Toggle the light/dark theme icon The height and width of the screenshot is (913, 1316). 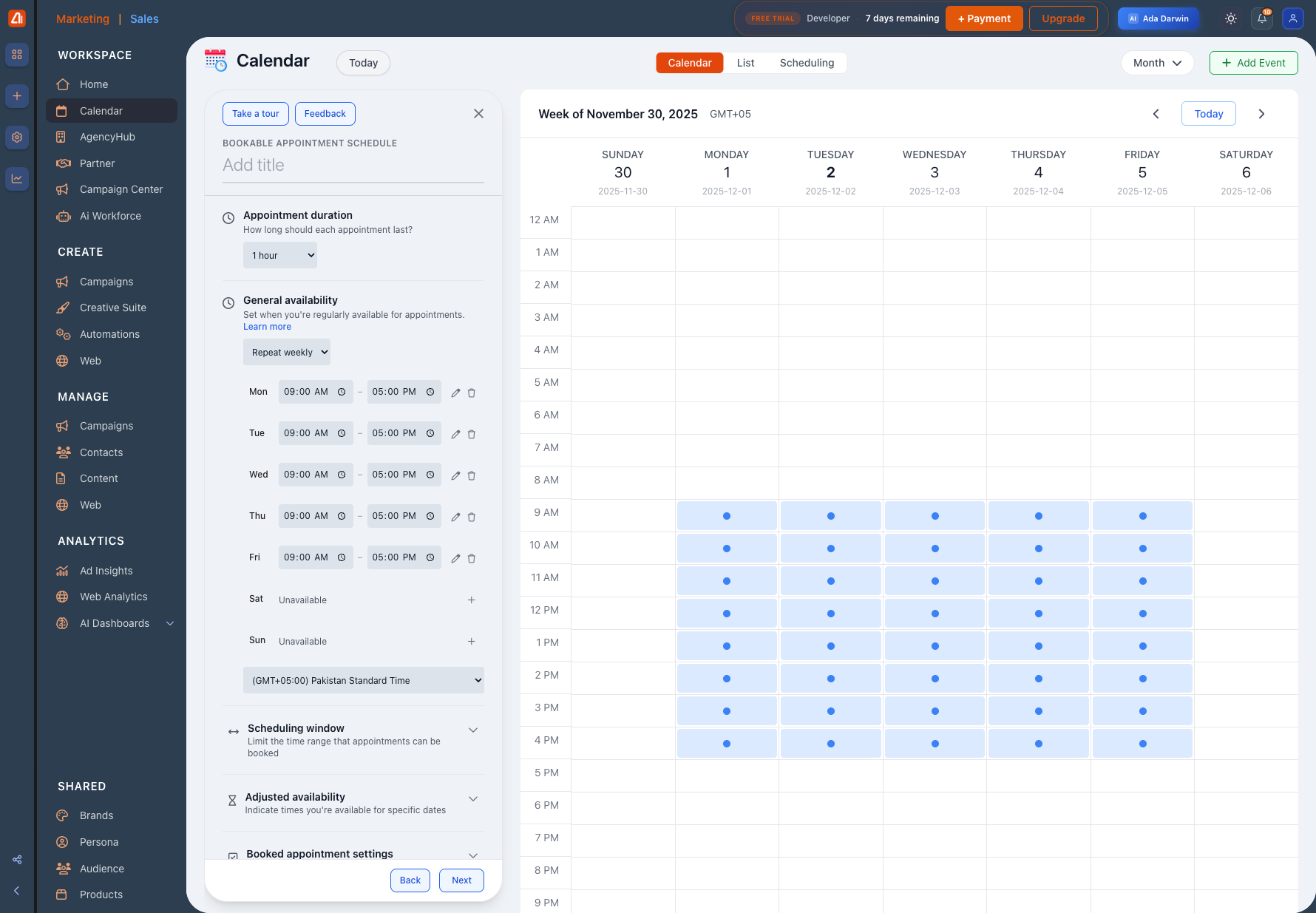click(1231, 18)
